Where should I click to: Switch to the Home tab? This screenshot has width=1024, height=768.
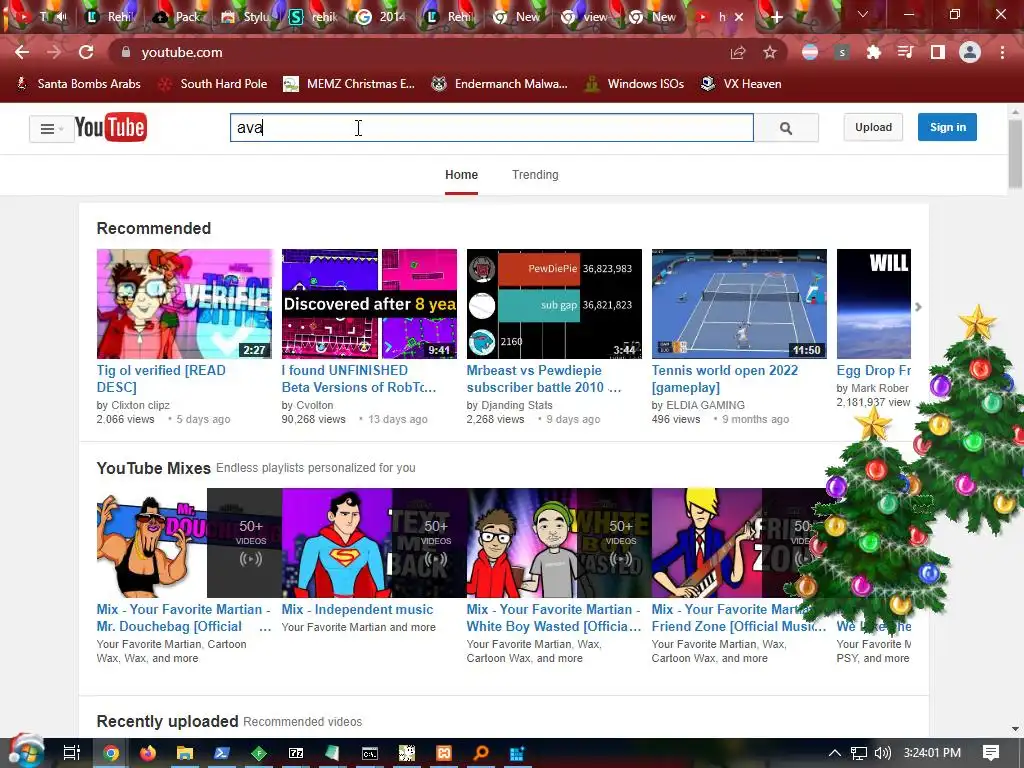click(461, 175)
